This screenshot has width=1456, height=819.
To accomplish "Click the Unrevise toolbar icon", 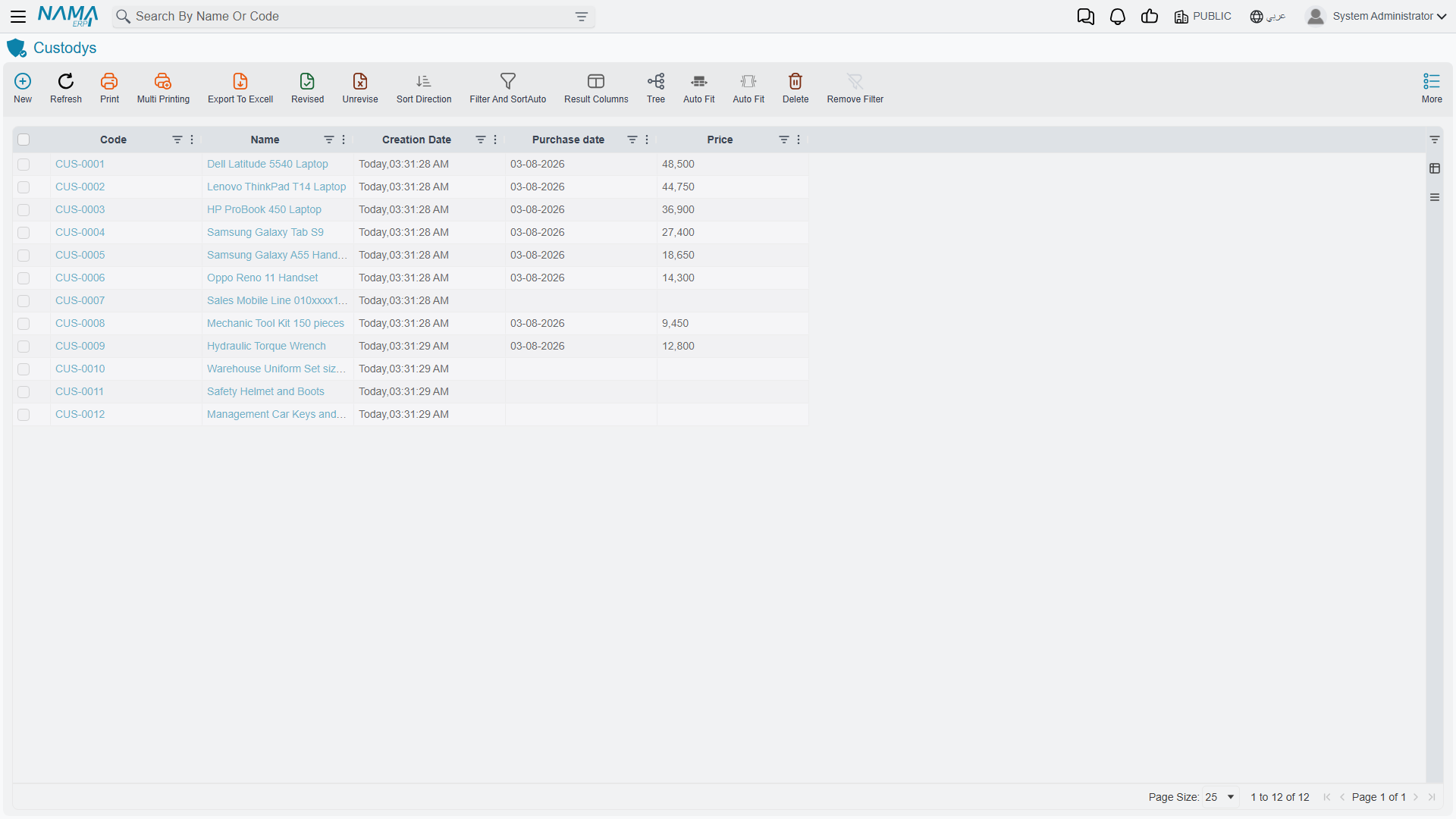I will tap(360, 81).
